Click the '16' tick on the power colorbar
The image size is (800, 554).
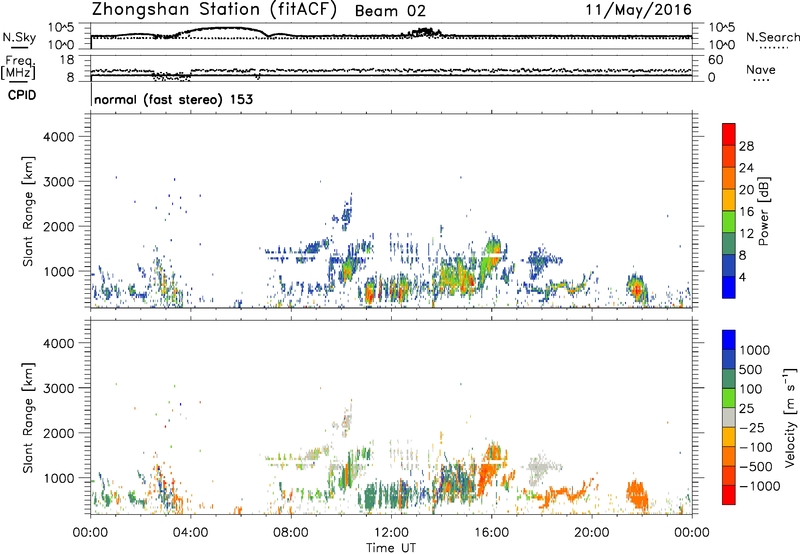[746, 212]
